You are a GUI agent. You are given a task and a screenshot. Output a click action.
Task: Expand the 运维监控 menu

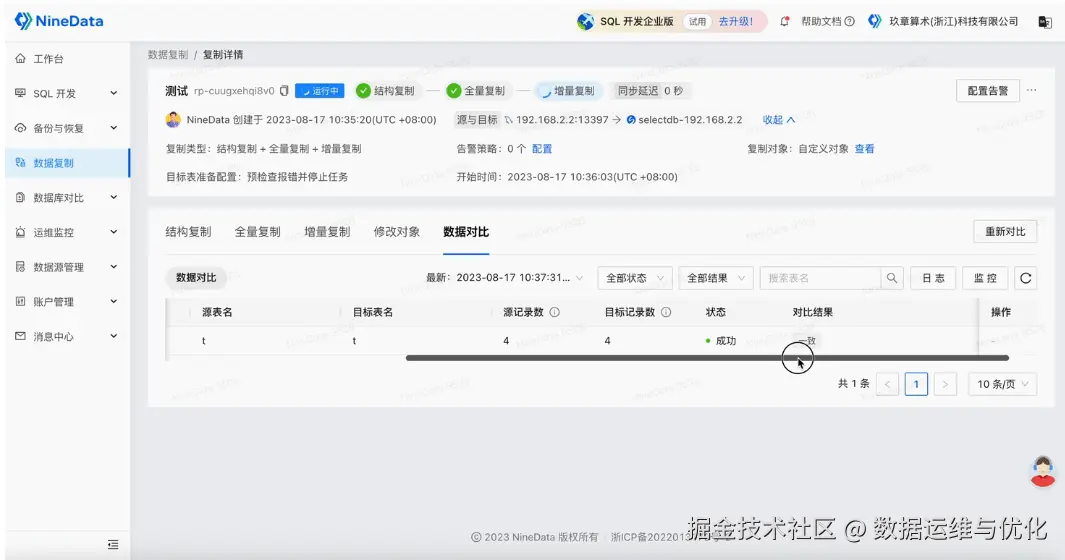(113, 232)
